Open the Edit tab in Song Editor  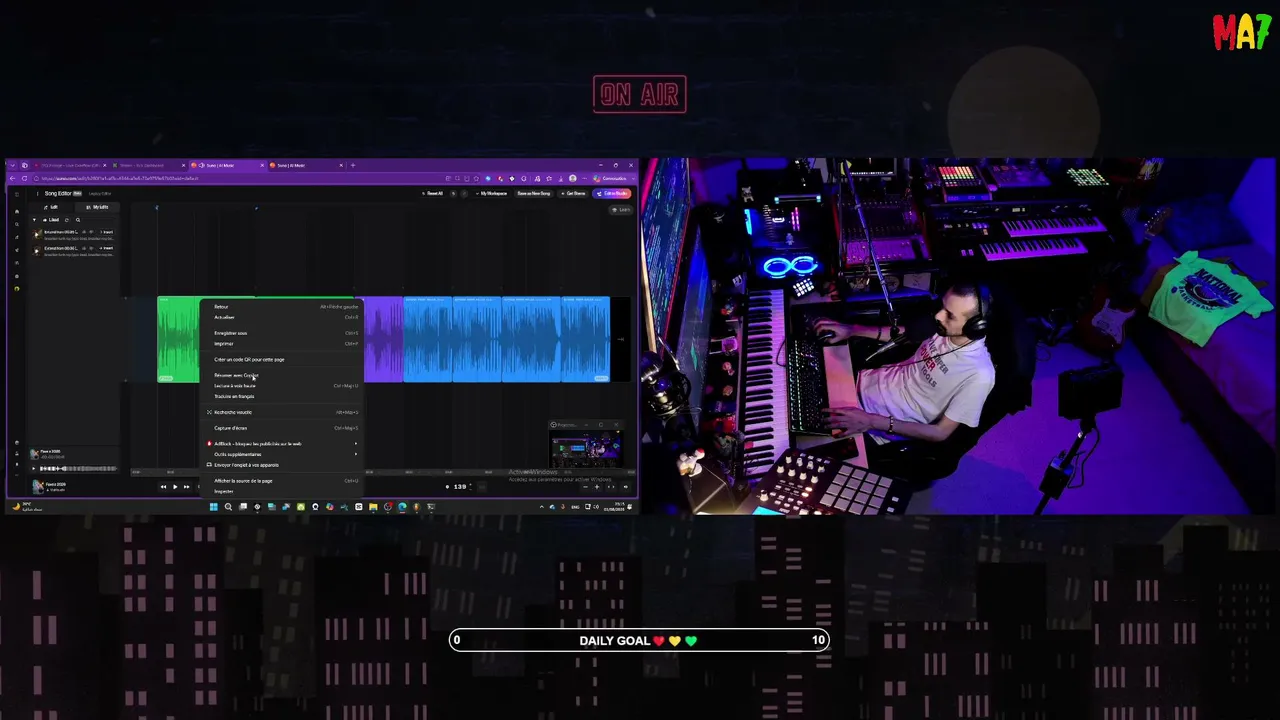[x=52, y=207]
